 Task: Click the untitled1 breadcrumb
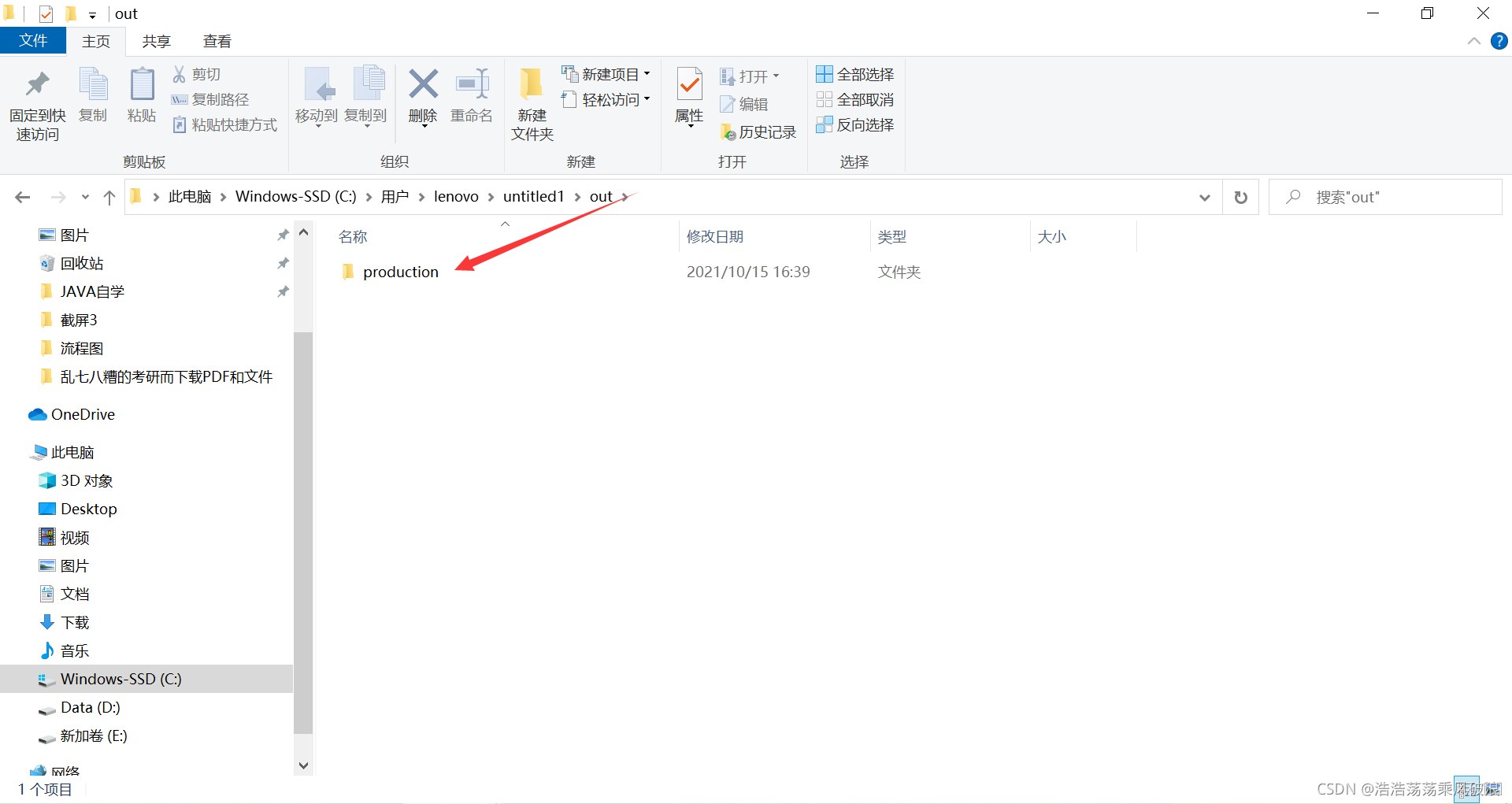534,196
